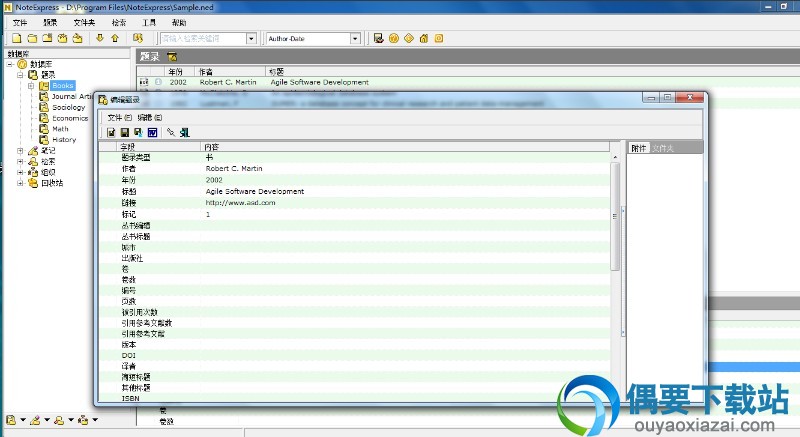The image size is (800, 437).
Task: Select the Economics folder in tree
Action: tap(70, 118)
